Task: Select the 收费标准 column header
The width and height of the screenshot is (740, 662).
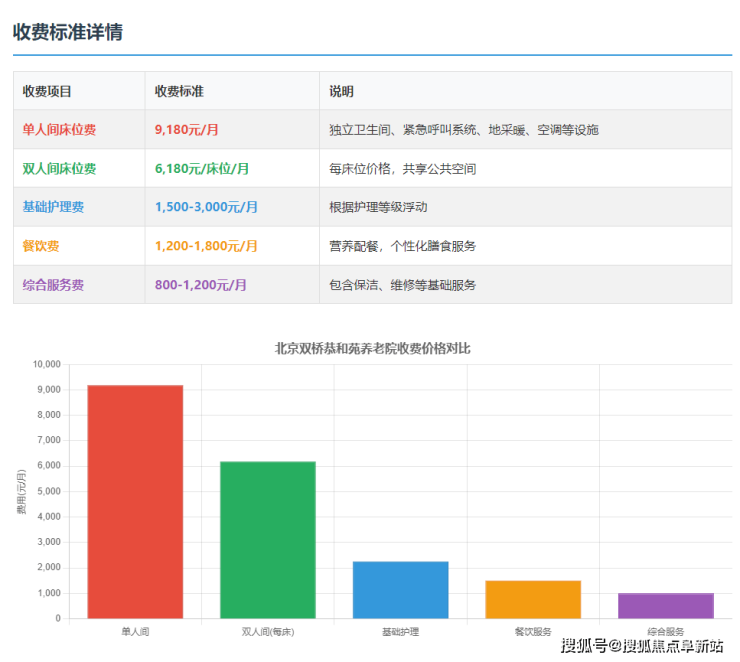Action: pyautogui.click(x=179, y=91)
